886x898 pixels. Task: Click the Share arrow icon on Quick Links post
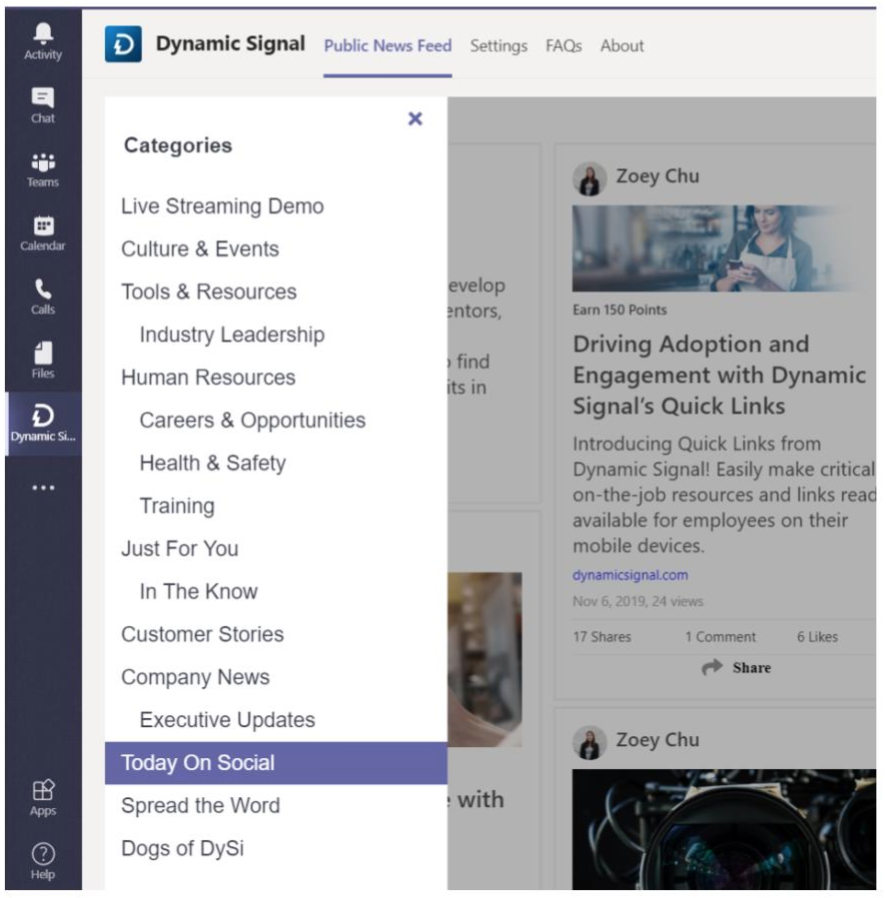click(712, 667)
